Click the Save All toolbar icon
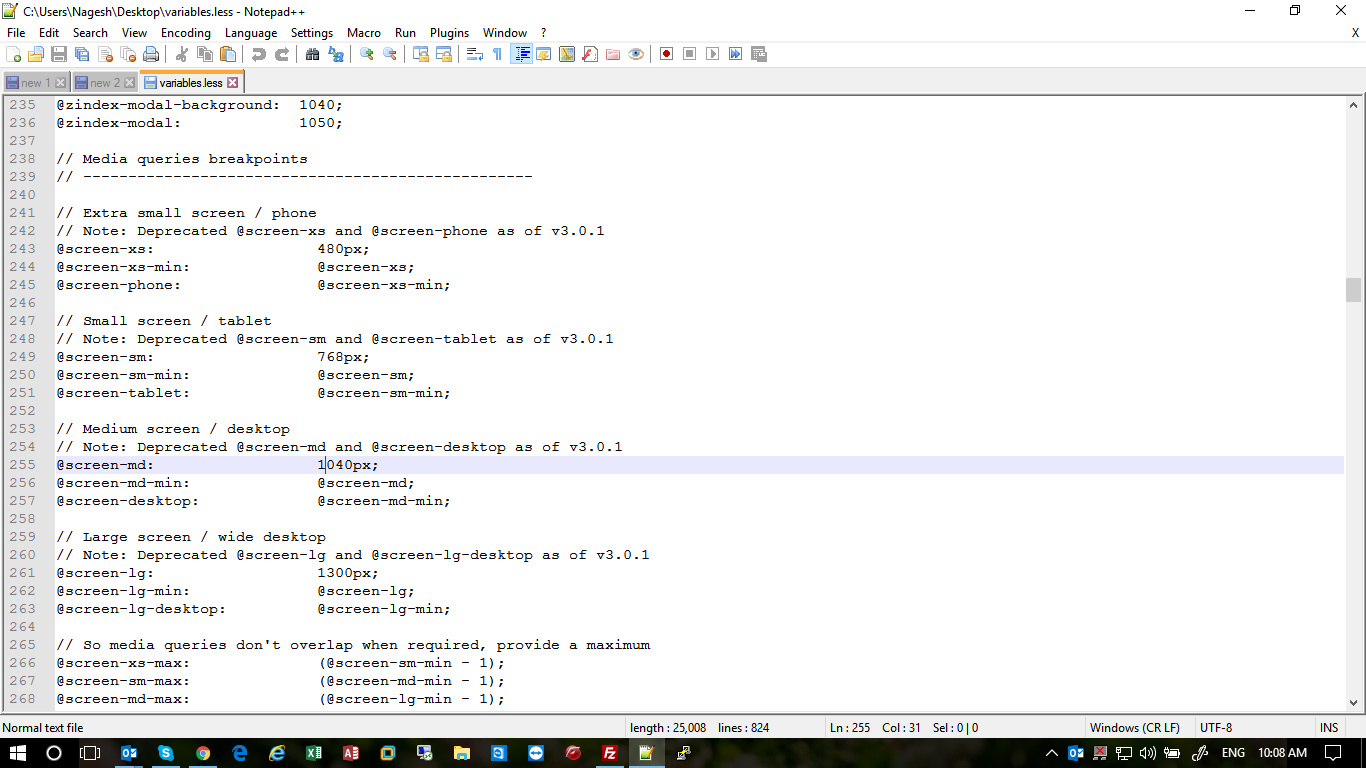 click(x=82, y=54)
